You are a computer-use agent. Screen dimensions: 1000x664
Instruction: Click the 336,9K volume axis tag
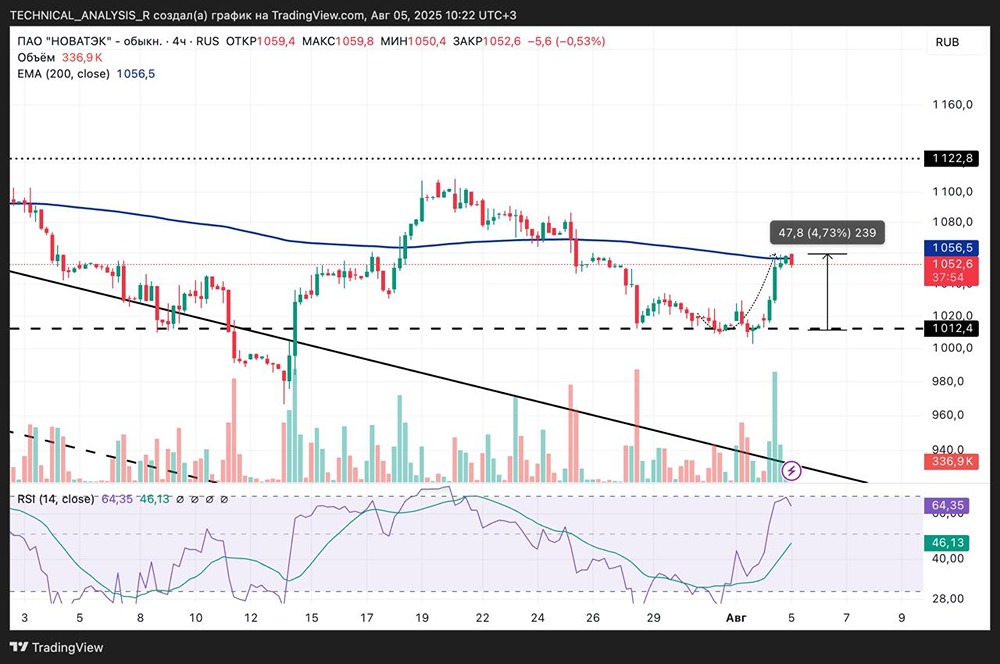[952, 461]
